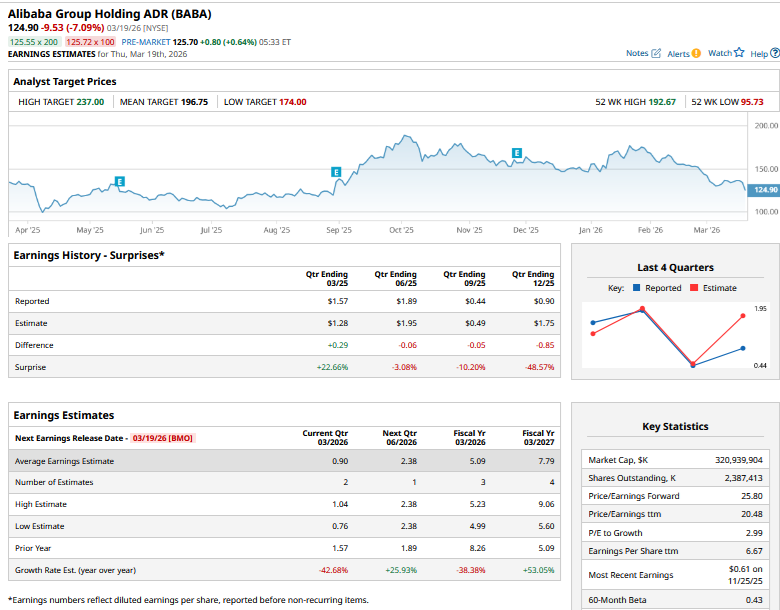Click the earnings E marker near Sep '25

click(x=336, y=172)
